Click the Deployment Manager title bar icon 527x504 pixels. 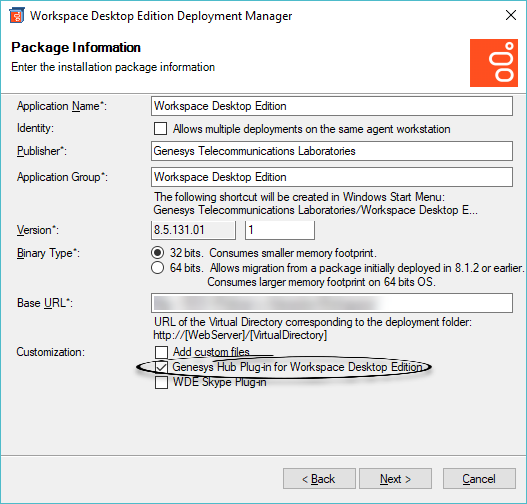coord(17,15)
